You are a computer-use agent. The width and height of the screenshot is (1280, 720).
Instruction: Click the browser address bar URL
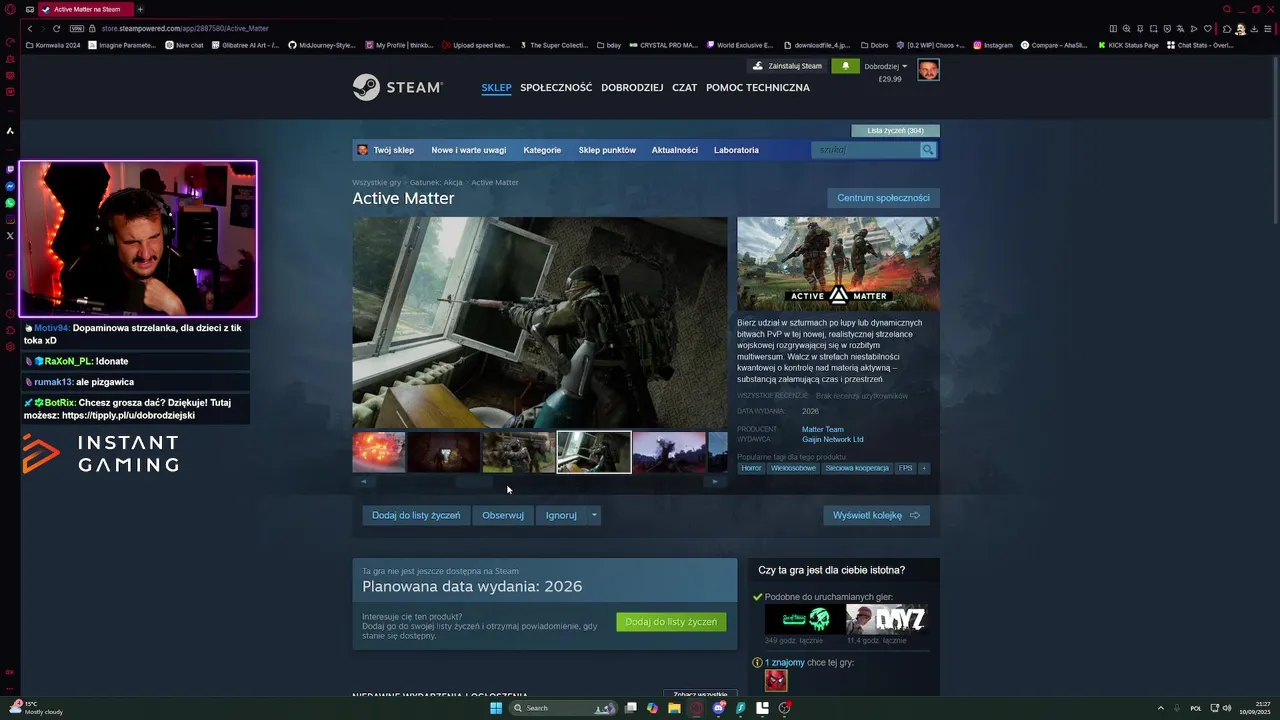pos(185,29)
